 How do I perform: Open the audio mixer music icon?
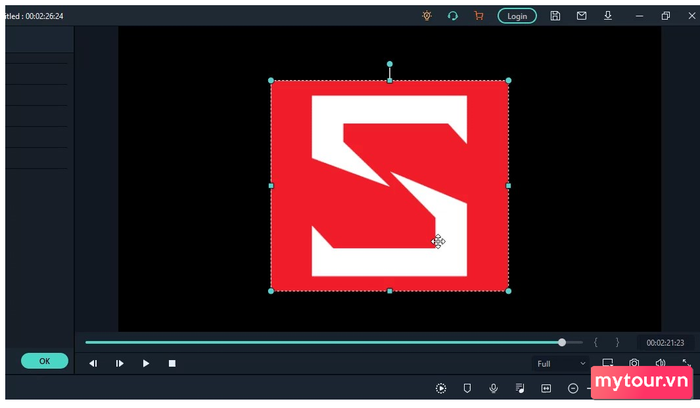point(520,388)
